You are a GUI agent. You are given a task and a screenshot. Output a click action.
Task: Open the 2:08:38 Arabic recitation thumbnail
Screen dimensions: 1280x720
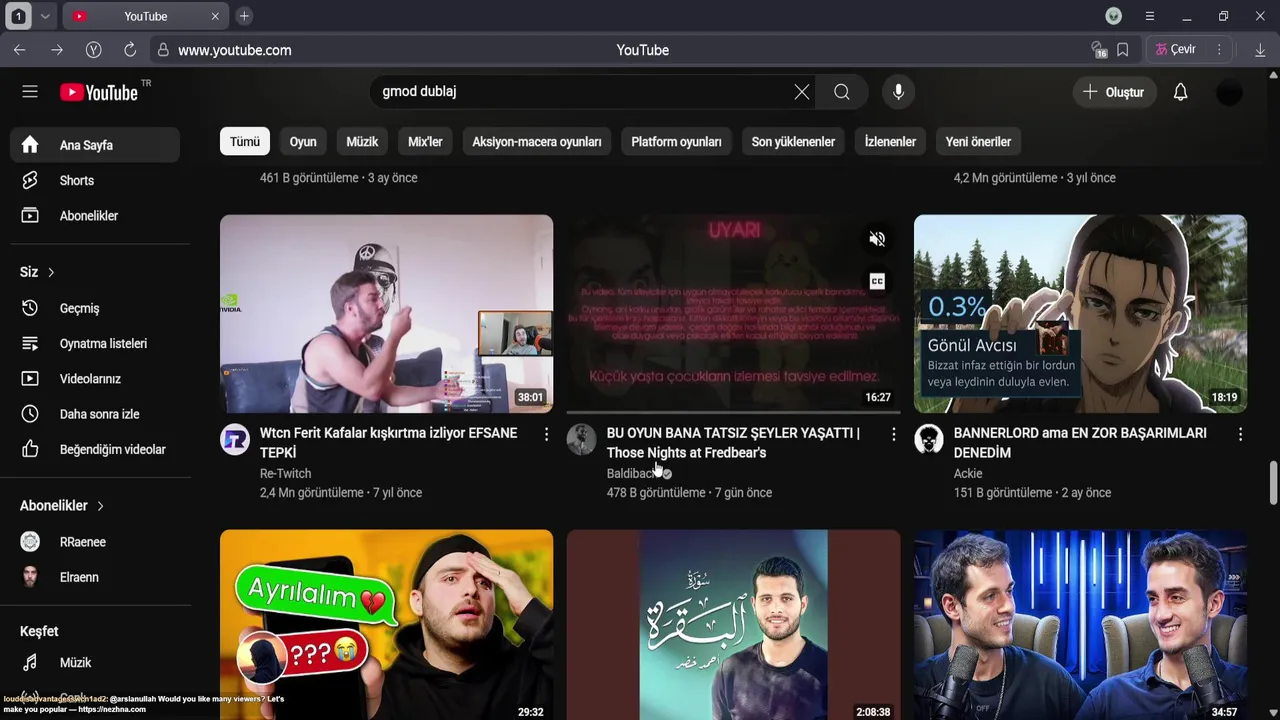[x=733, y=625]
